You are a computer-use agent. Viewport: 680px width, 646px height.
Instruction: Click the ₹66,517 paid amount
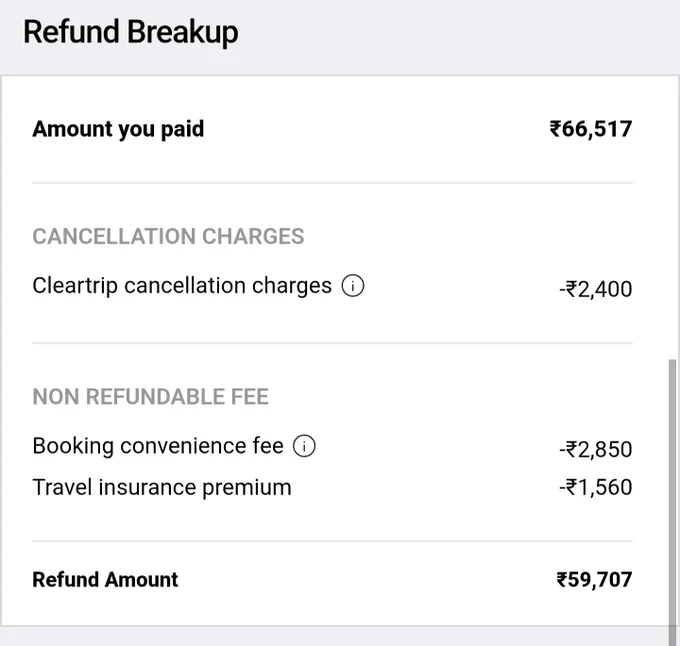591,129
